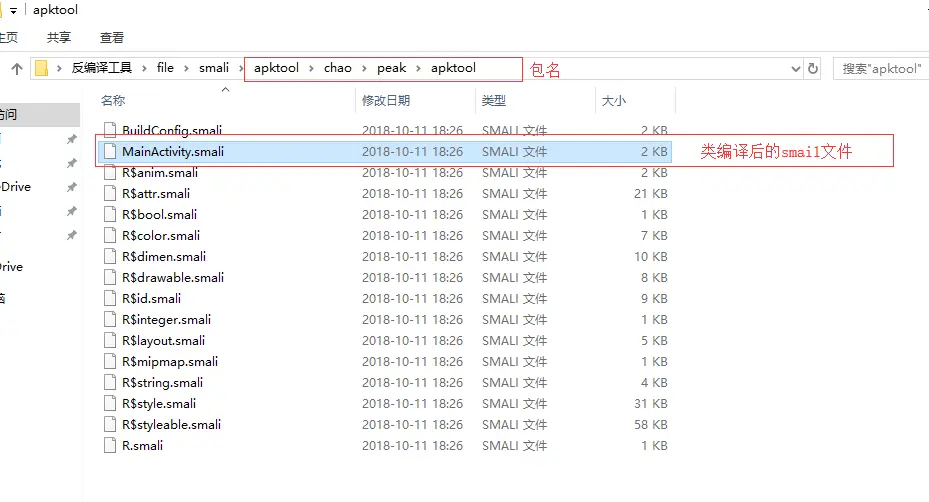The height and width of the screenshot is (502, 929).
Task: Select R$dimen.smali file
Action: [x=164, y=257]
